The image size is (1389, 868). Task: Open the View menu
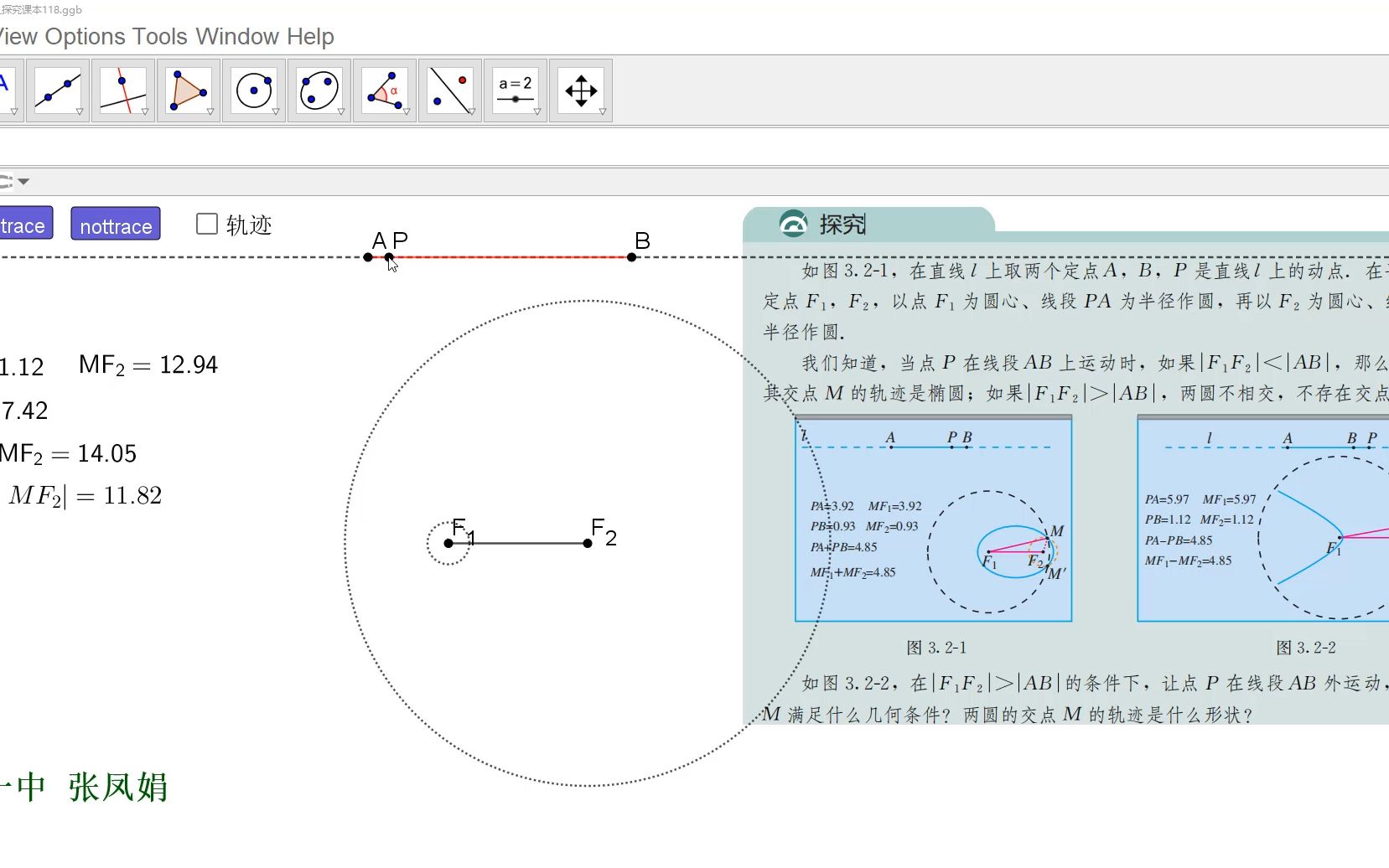pyautogui.click(x=18, y=37)
